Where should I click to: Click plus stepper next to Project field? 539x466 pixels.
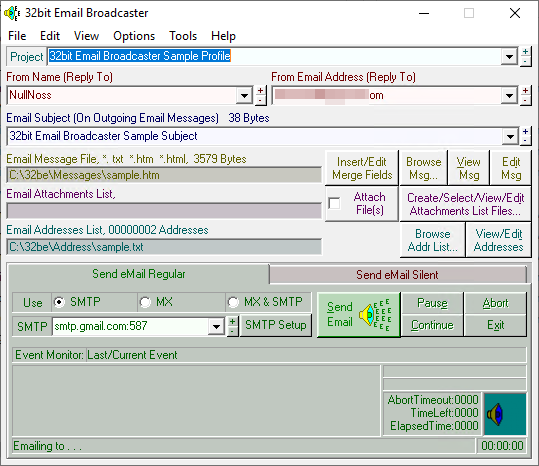pos(525,52)
